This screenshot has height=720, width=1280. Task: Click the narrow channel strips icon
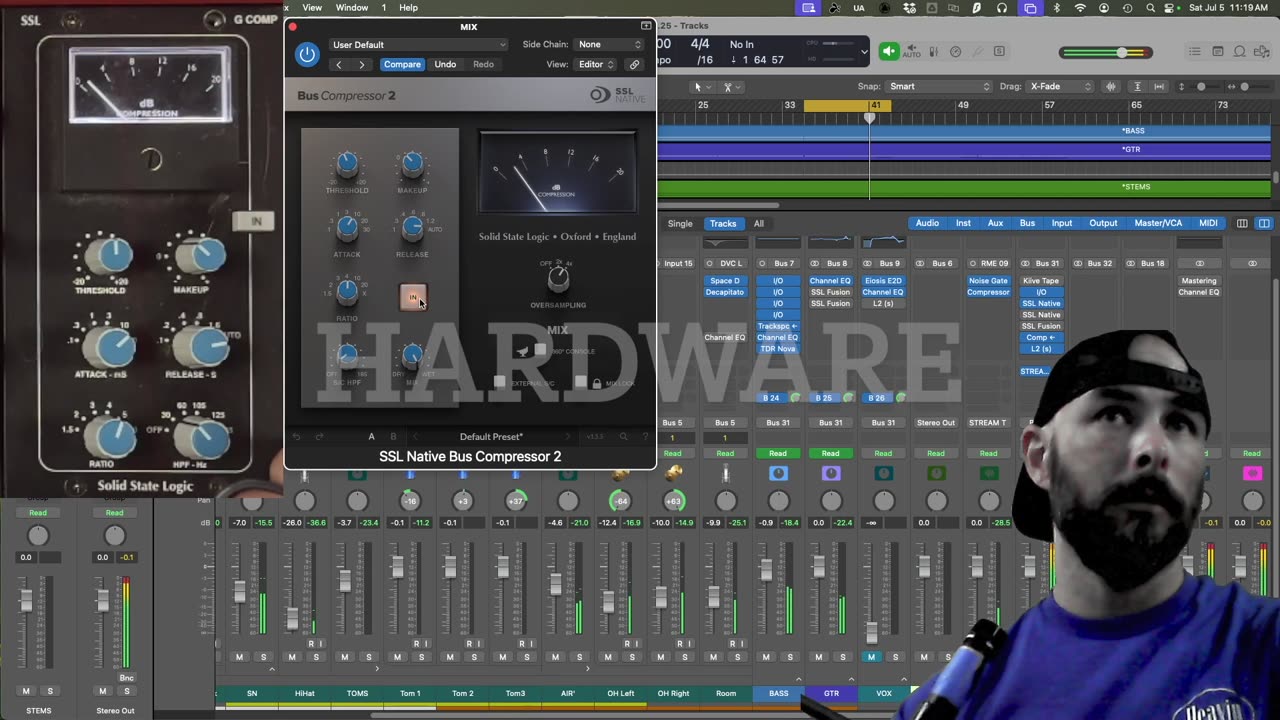coord(1242,224)
